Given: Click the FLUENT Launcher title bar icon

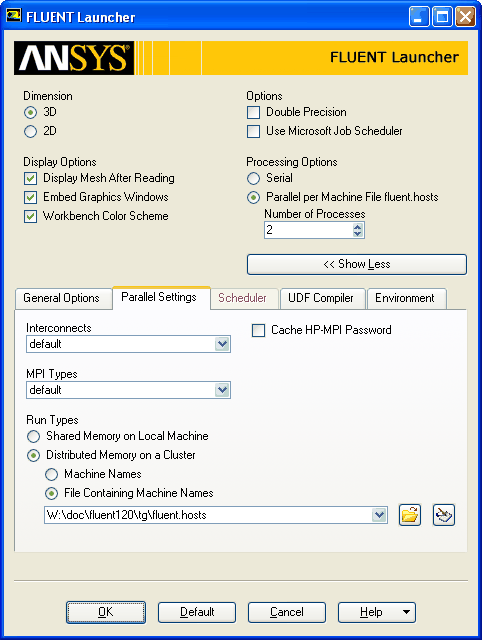Looking at the screenshot, I should (x=13, y=16).
